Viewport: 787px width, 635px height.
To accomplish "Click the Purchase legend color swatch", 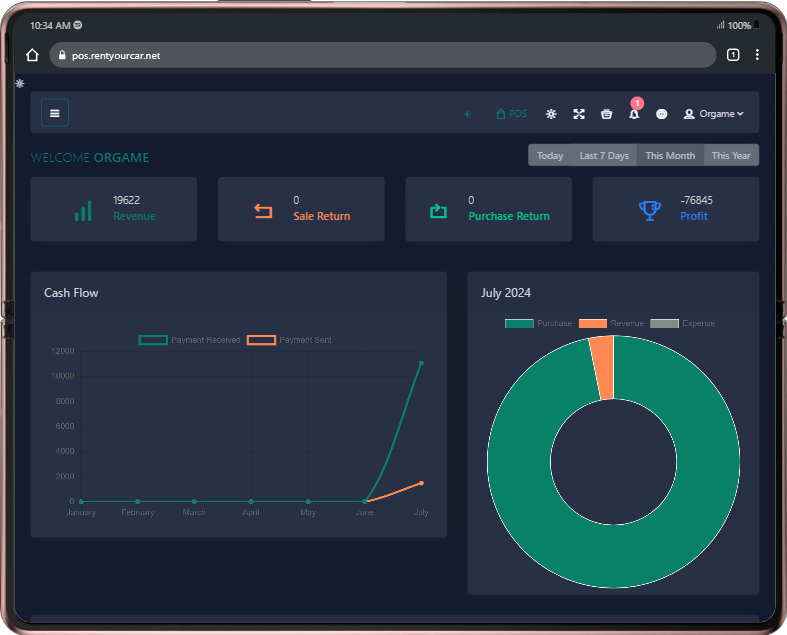I will tap(519, 323).
